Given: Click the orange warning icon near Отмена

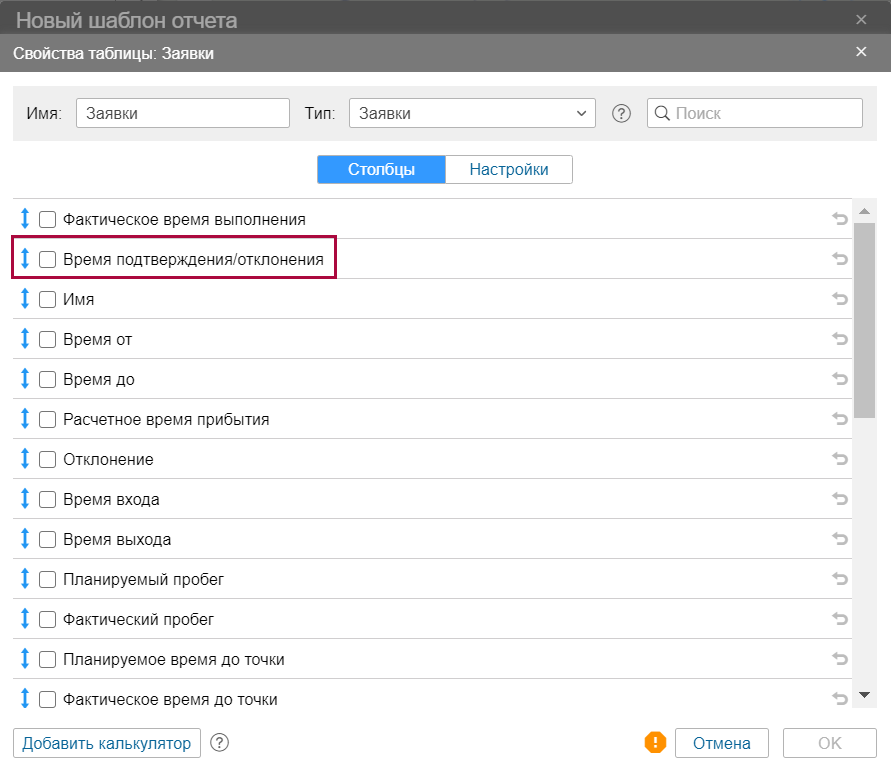Looking at the screenshot, I should 655,742.
